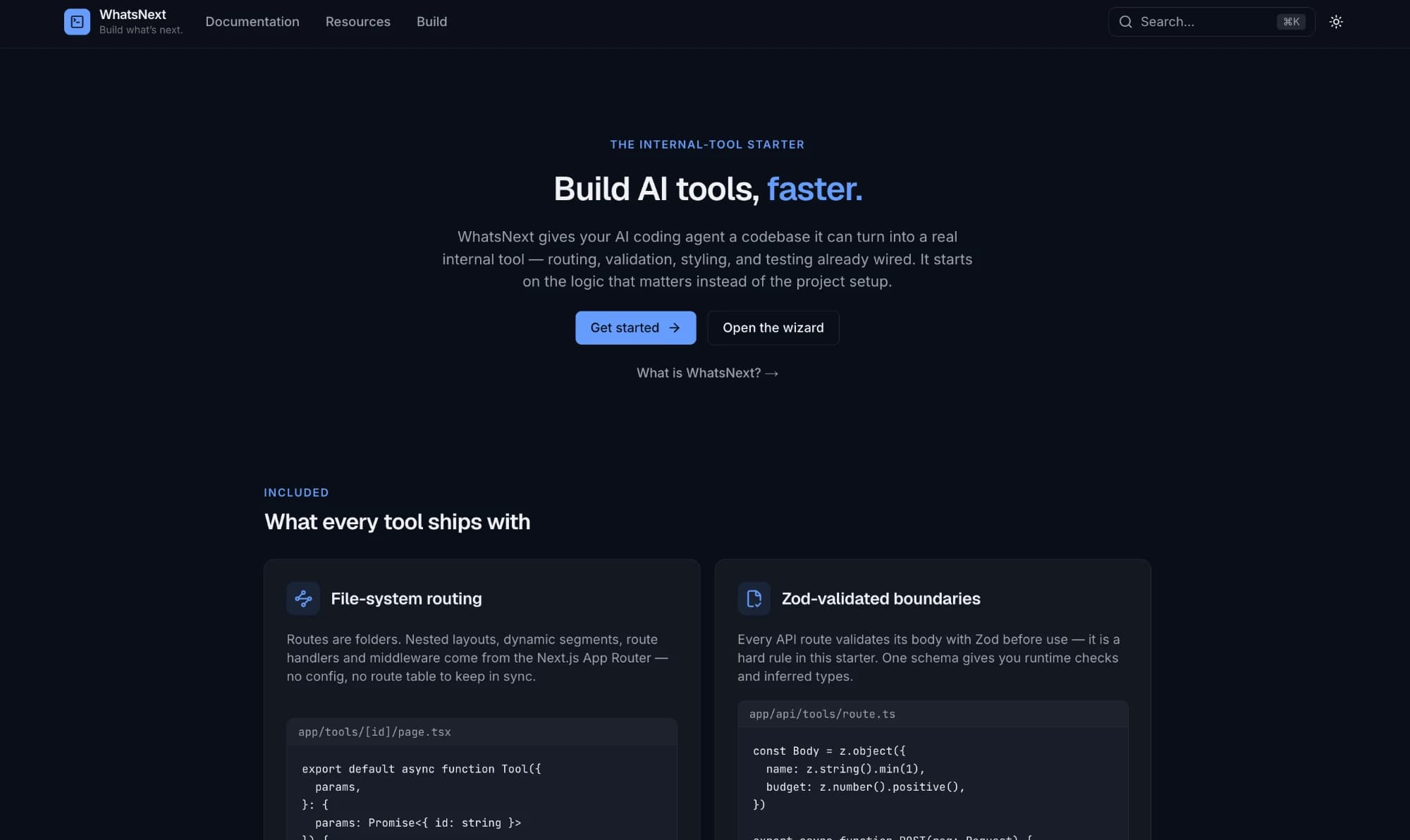Image resolution: width=1410 pixels, height=840 pixels.
Task: Open the Resources menu
Action: (x=358, y=22)
